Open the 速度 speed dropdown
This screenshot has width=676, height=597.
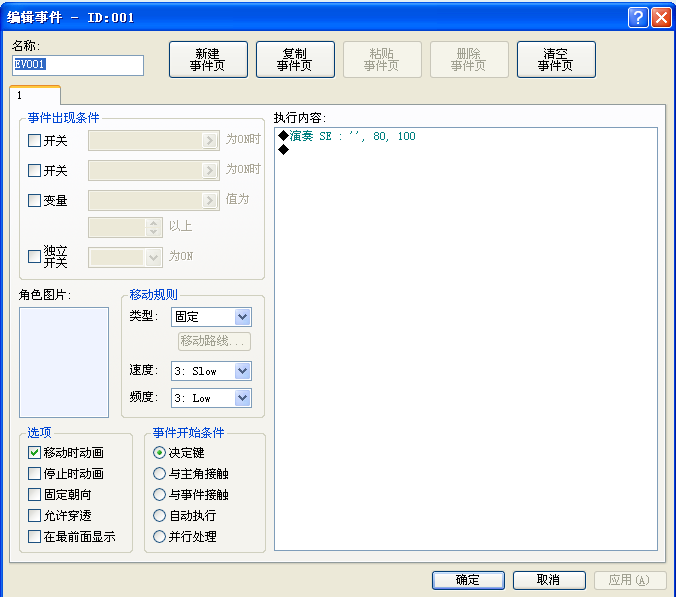pyautogui.click(x=211, y=371)
